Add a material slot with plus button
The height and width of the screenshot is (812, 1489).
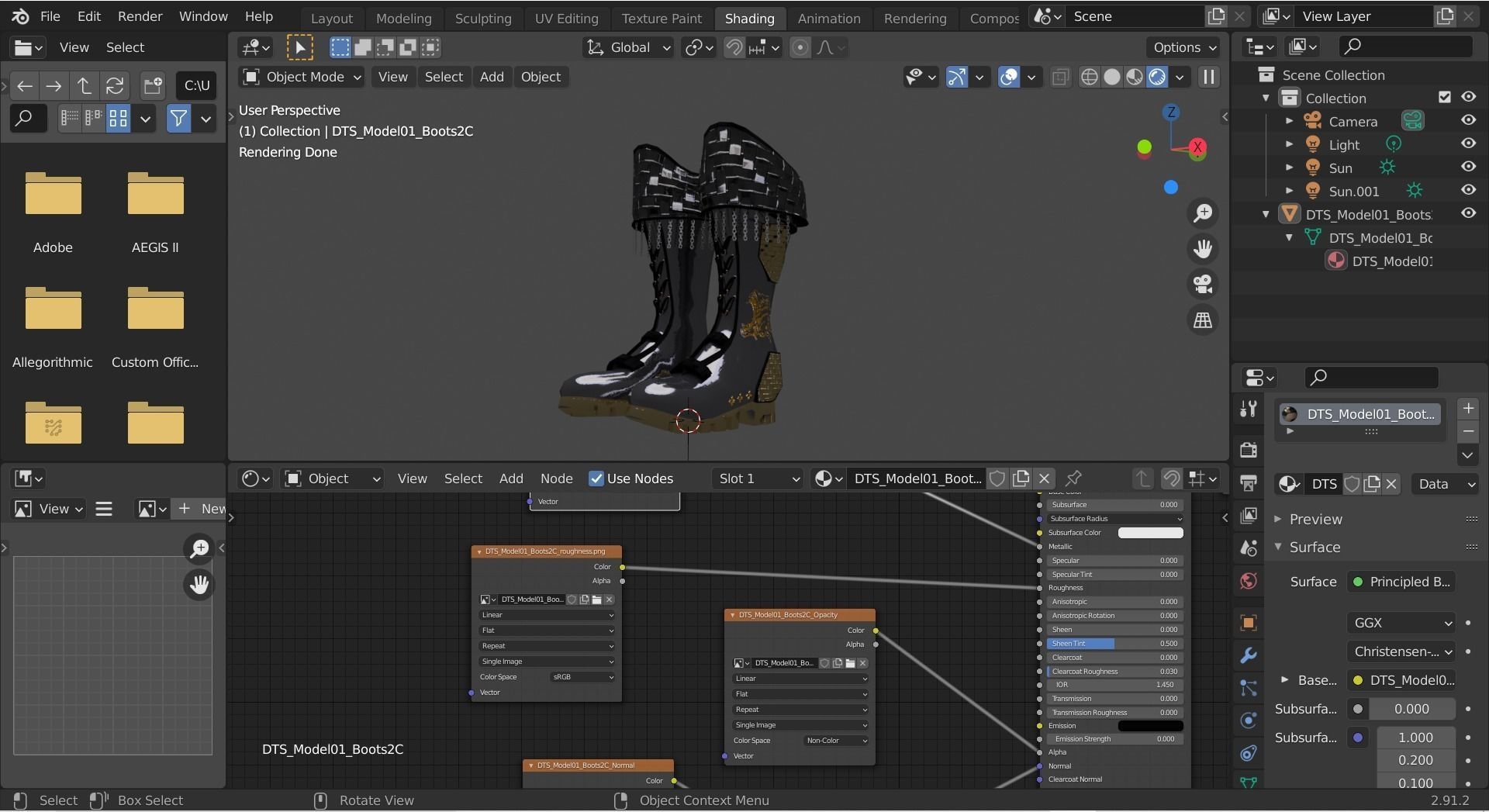[1467, 409]
